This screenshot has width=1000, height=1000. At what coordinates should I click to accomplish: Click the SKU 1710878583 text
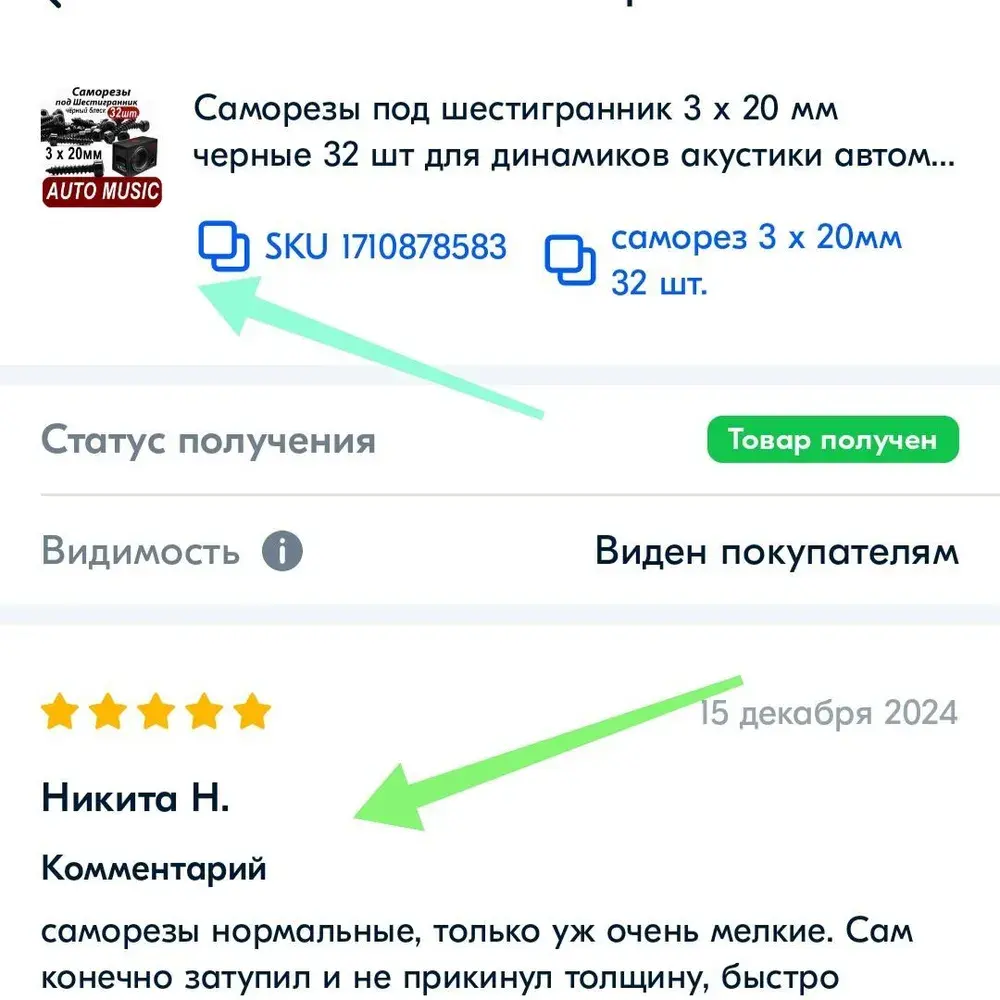tap(386, 247)
